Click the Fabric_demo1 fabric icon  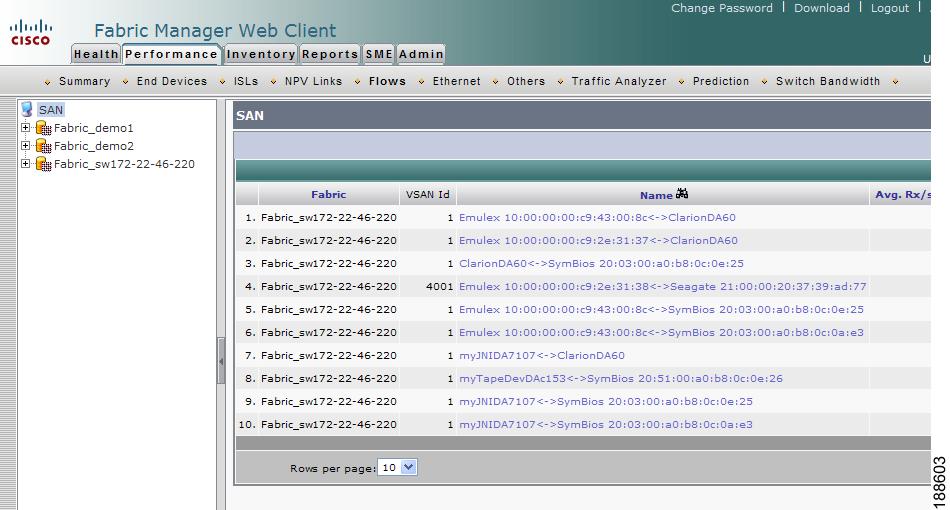click(44, 128)
